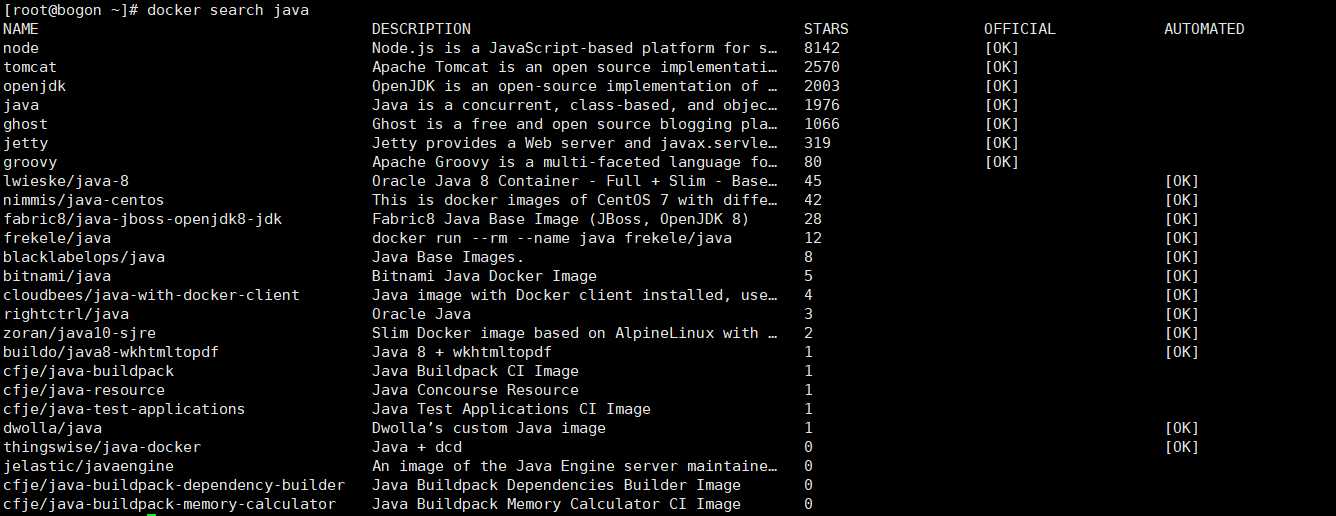Click "Dwolla's custom Java image" description
The height and width of the screenshot is (516, 1336).
point(489,428)
